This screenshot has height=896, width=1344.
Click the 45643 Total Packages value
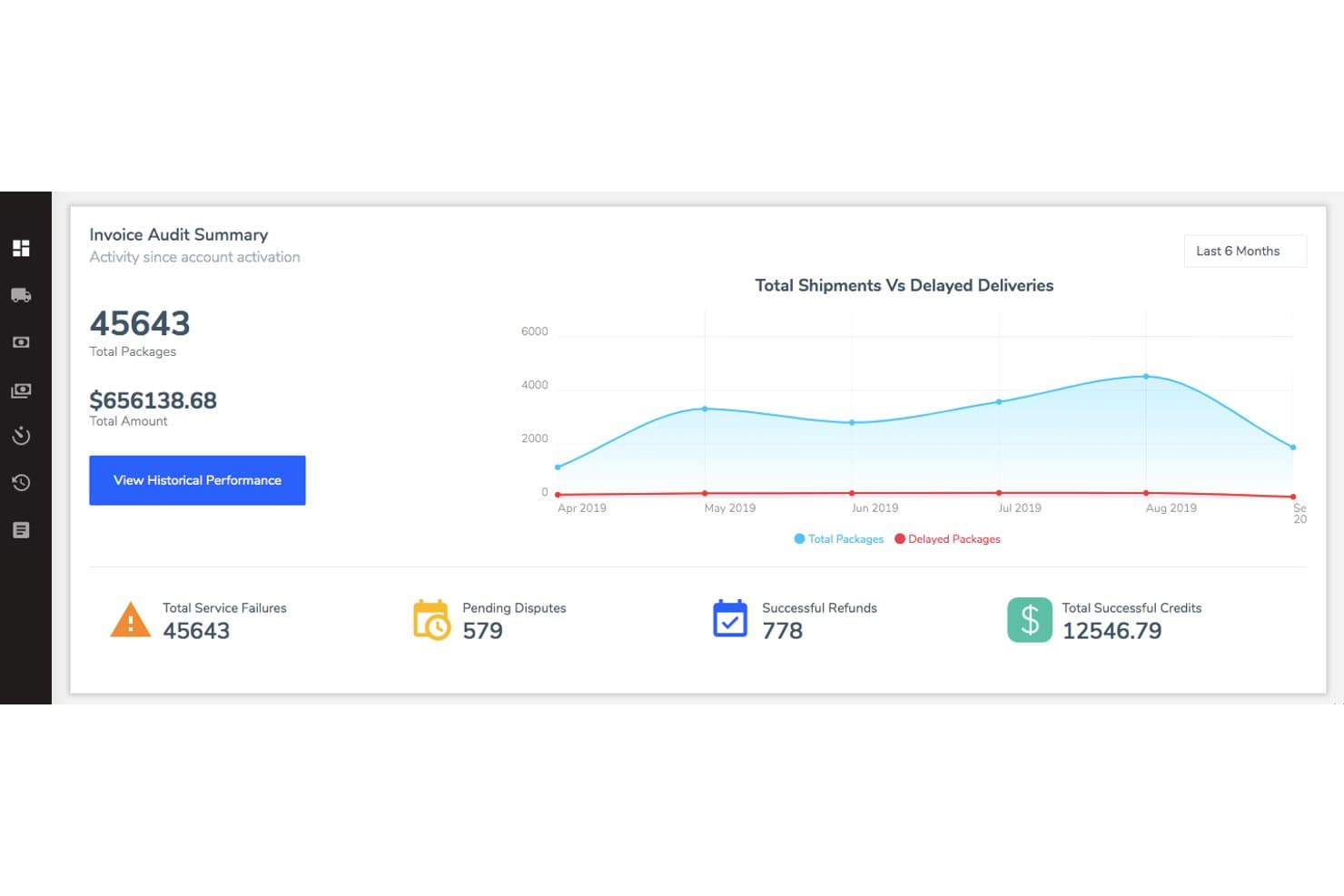tap(140, 324)
